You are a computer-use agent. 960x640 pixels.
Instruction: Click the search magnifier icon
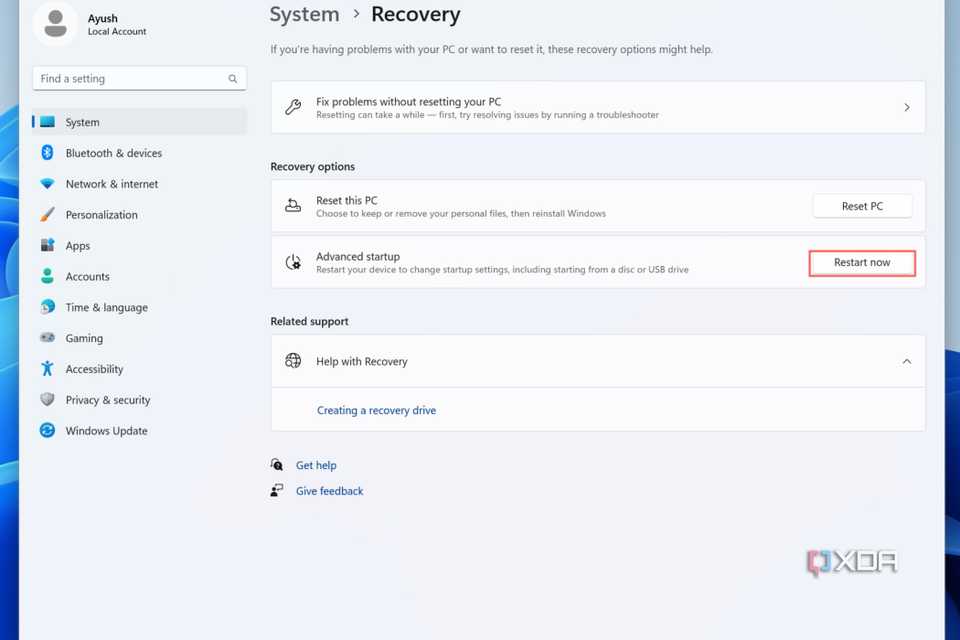click(233, 78)
